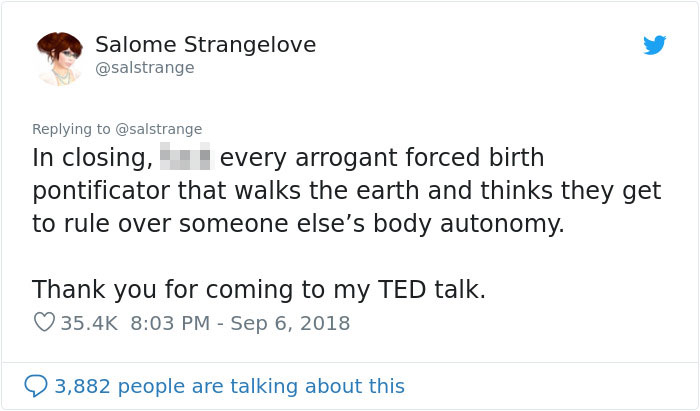Click the speech bubble conversation icon
700x411 pixels.
36,385
